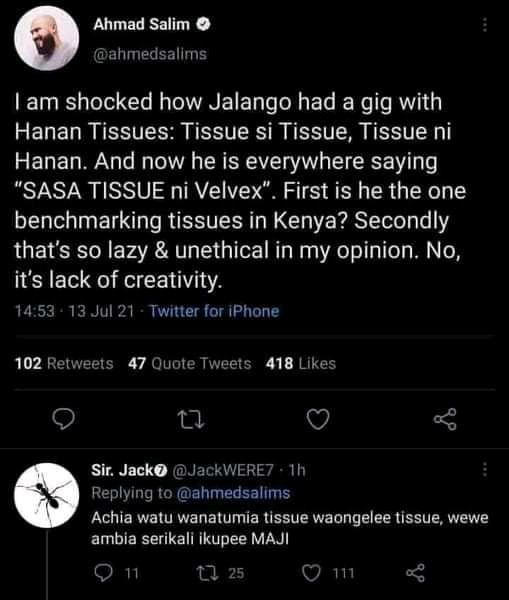Click the Twitter for iPhone source link
Viewport: 509px width, 600px height.
tap(214, 311)
